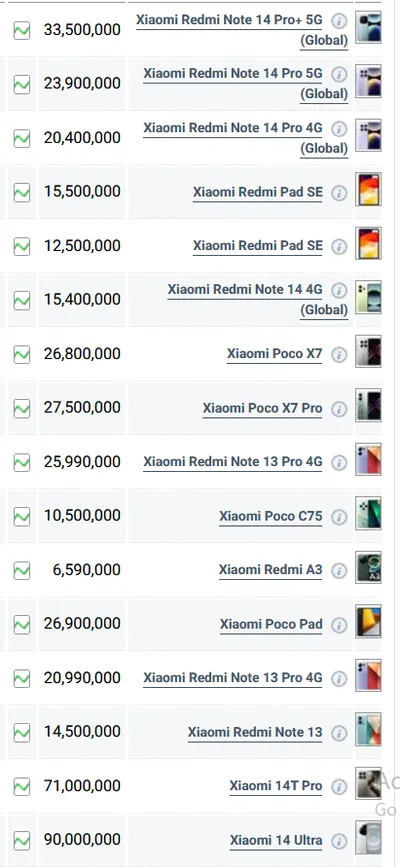Screen dimensions: 400x867
Task: Open price chart icon for Xiaomi 14T Pro
Action: [22, 786]
